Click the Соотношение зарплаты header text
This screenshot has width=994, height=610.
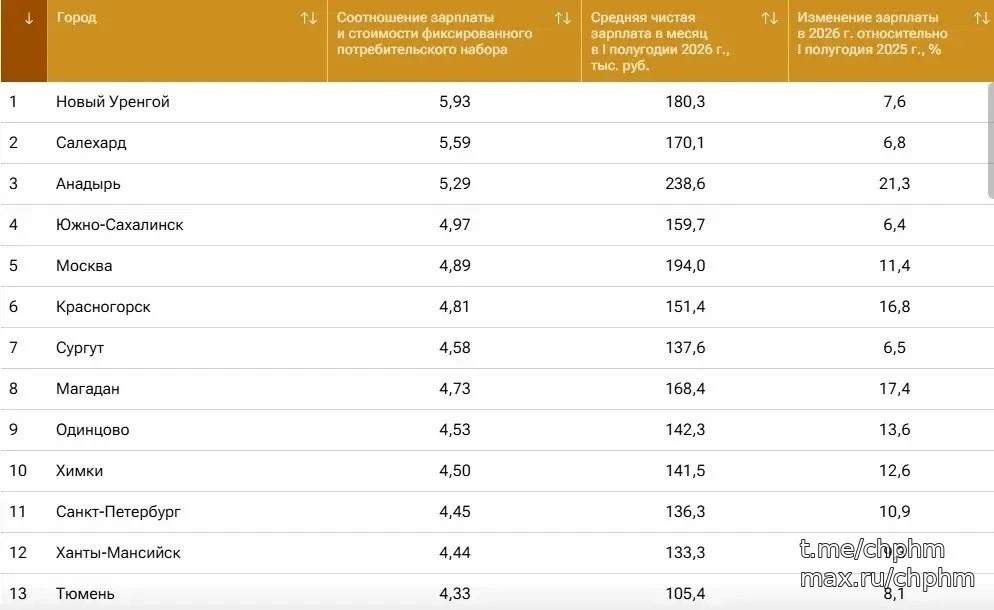[434, 34]
